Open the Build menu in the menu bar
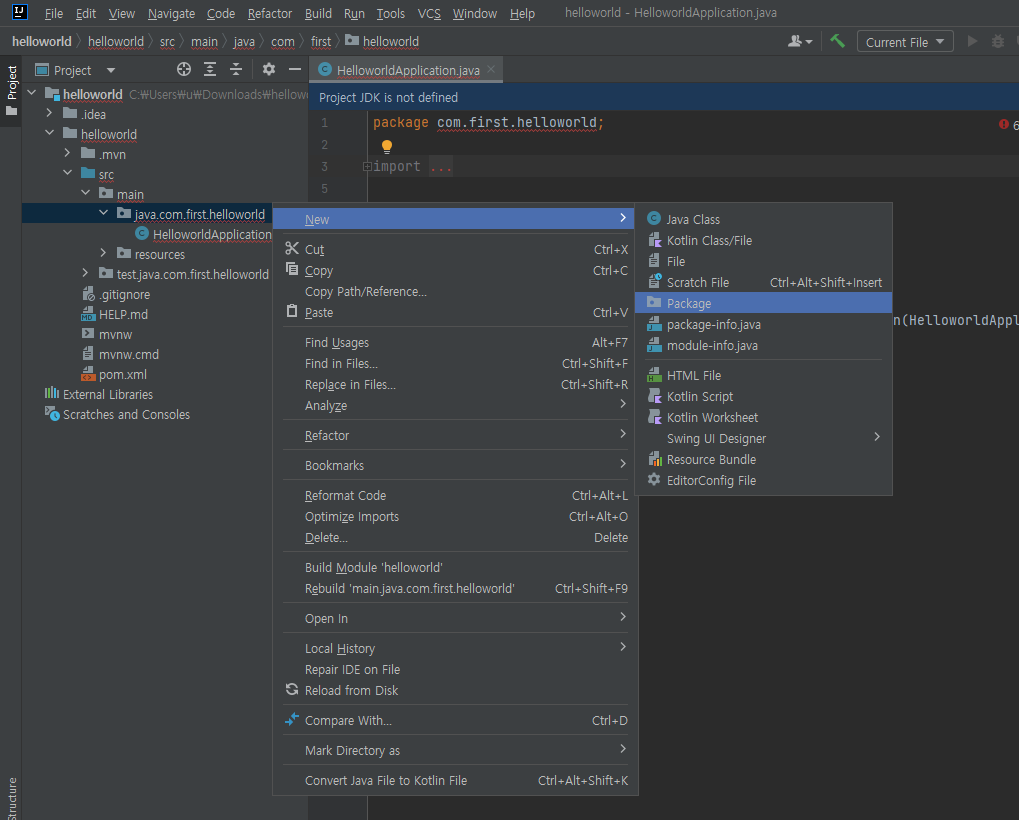 (318, 13)
